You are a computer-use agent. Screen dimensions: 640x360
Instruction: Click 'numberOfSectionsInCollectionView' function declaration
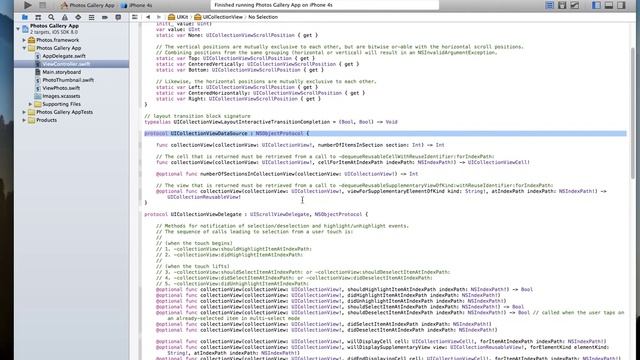287,174
